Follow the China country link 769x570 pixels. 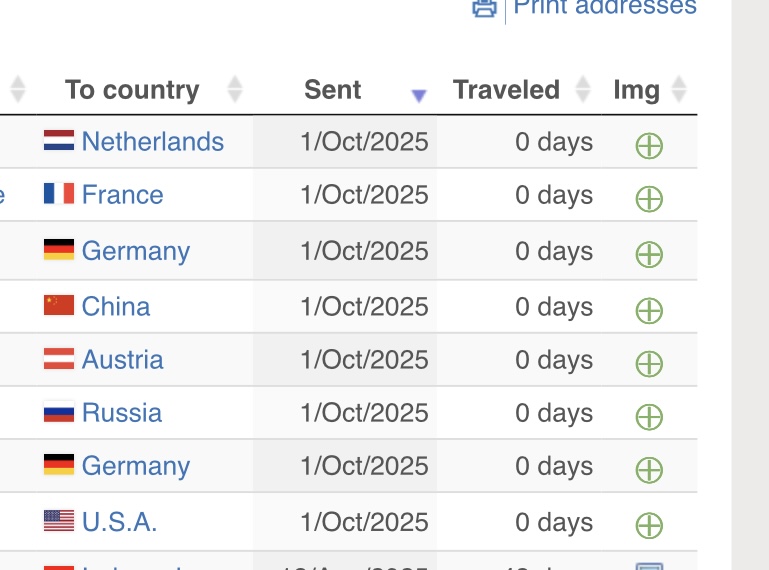(116, 306)
